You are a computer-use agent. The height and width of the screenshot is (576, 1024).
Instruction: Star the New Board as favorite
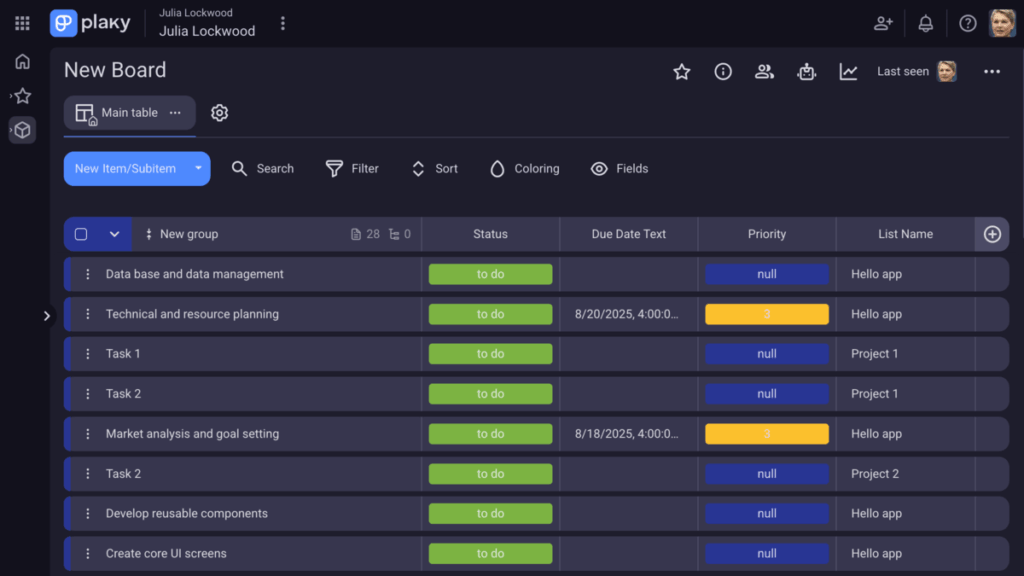681,71
